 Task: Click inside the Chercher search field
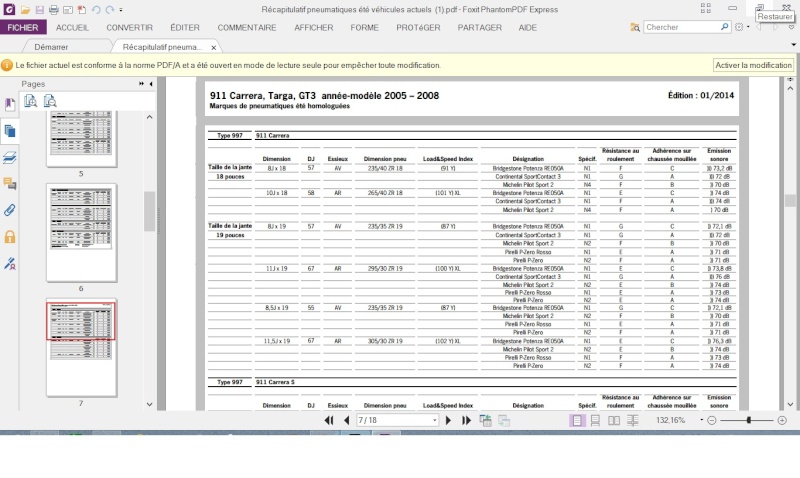pos(682,27)
